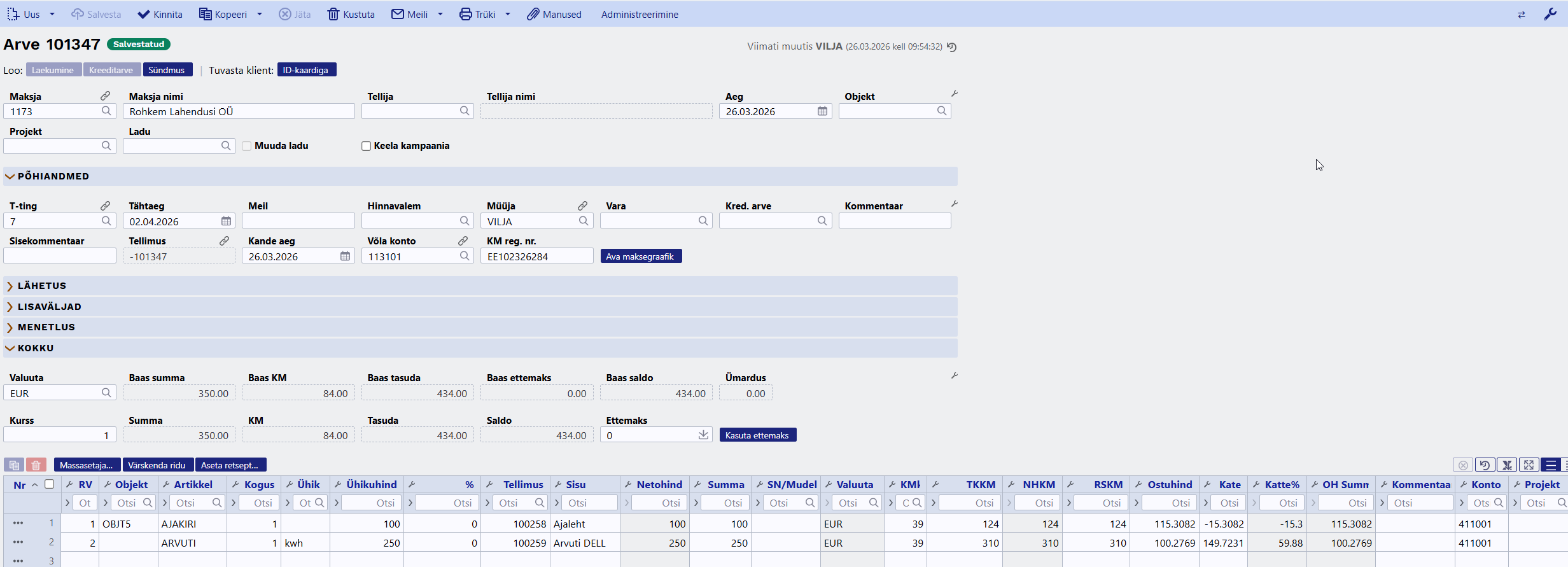
Task: Open the Trüki dropdown arrow
Action: click(508, 14)
